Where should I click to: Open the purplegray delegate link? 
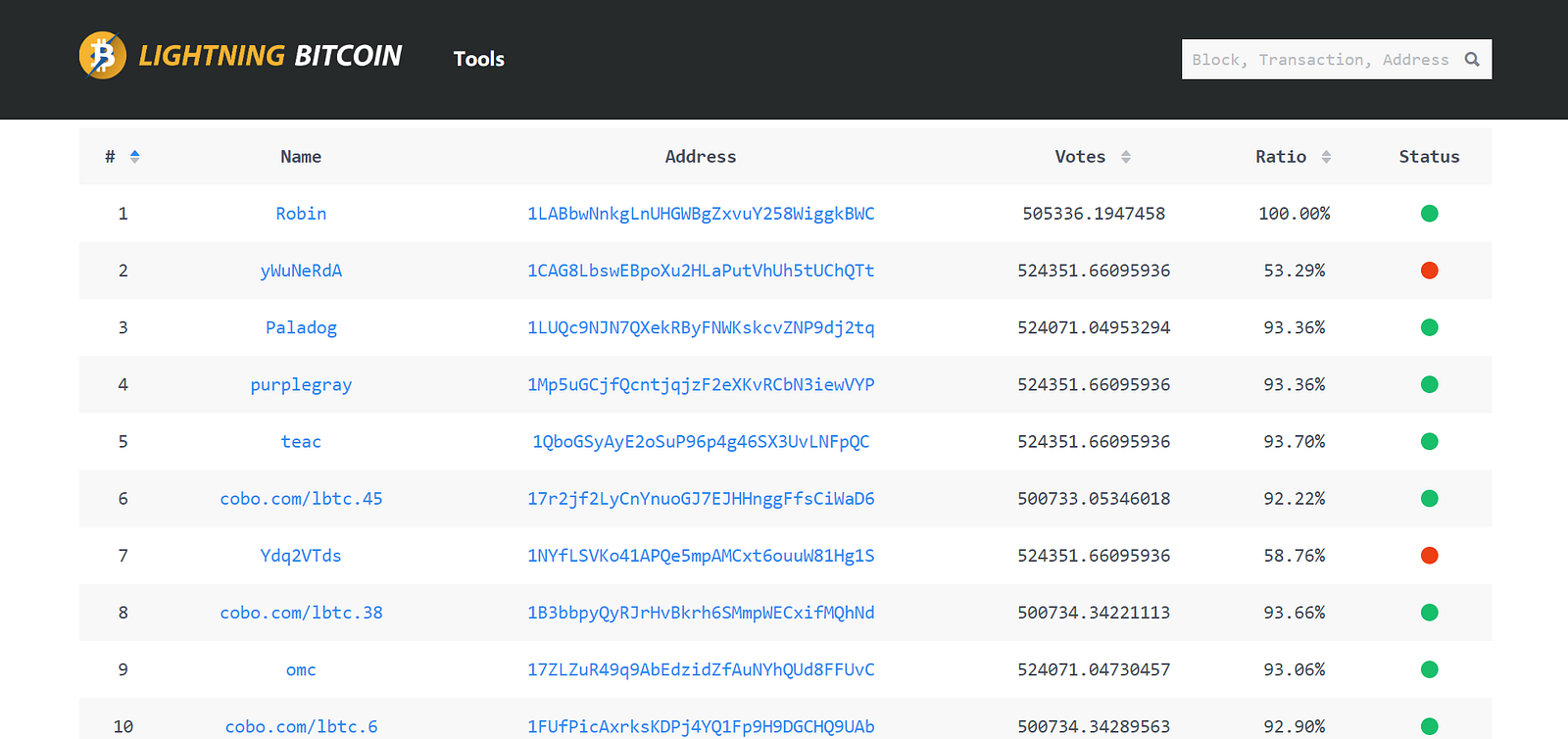coord(301,385)
